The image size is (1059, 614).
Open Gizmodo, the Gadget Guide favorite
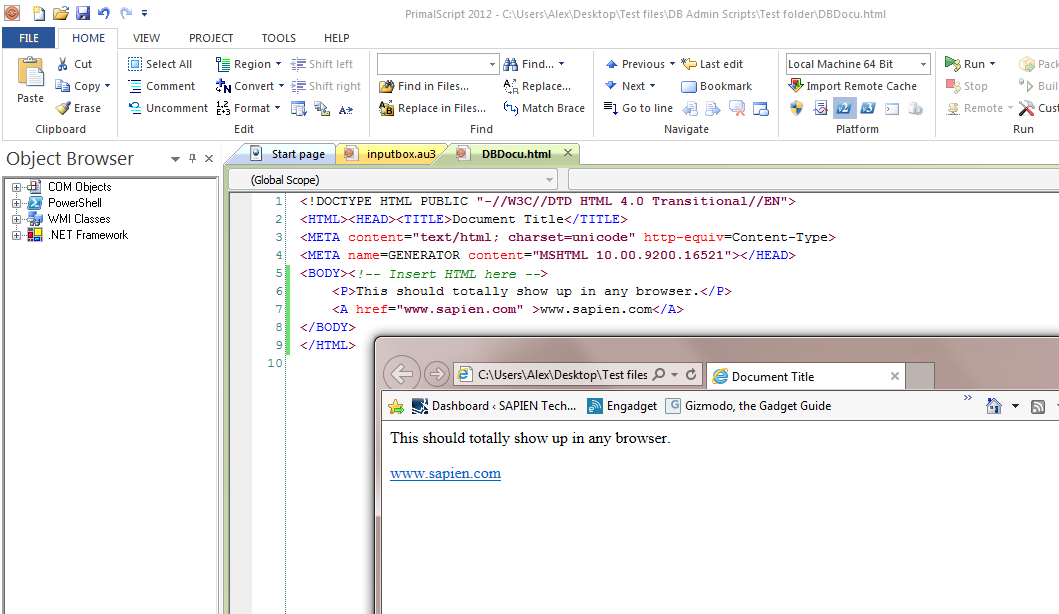click(x=748, y=406)
